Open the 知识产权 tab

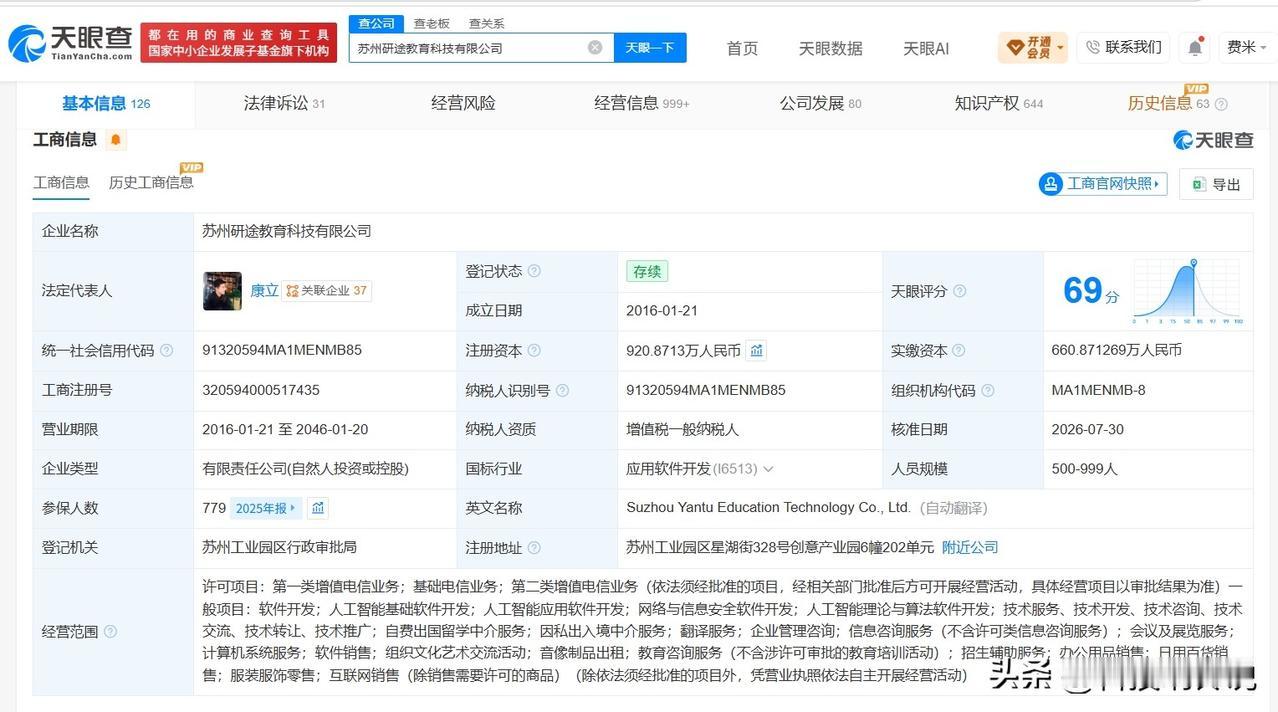tap(998, 103)
